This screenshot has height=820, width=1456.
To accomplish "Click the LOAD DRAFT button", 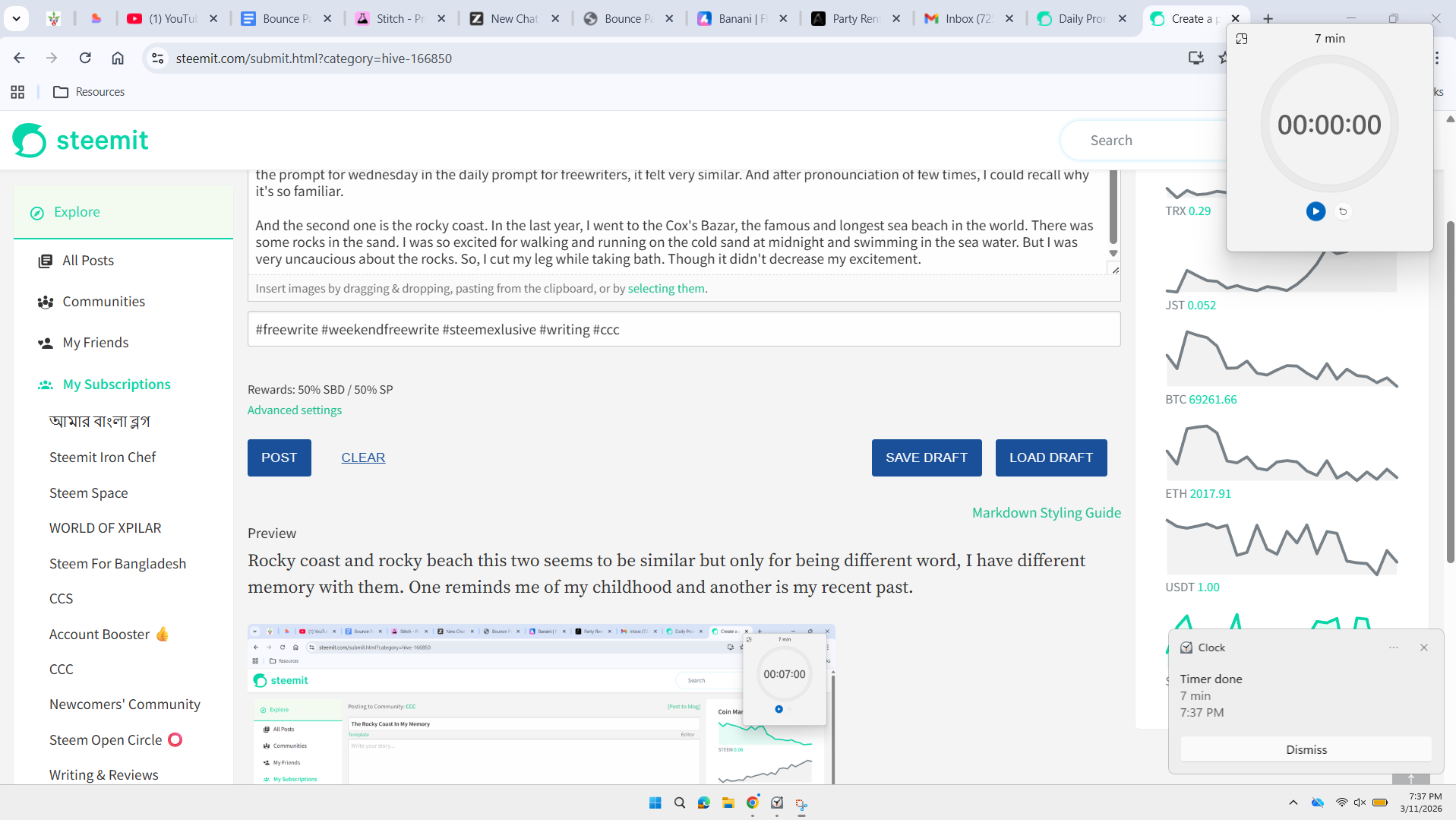I will pos(1051,457).
